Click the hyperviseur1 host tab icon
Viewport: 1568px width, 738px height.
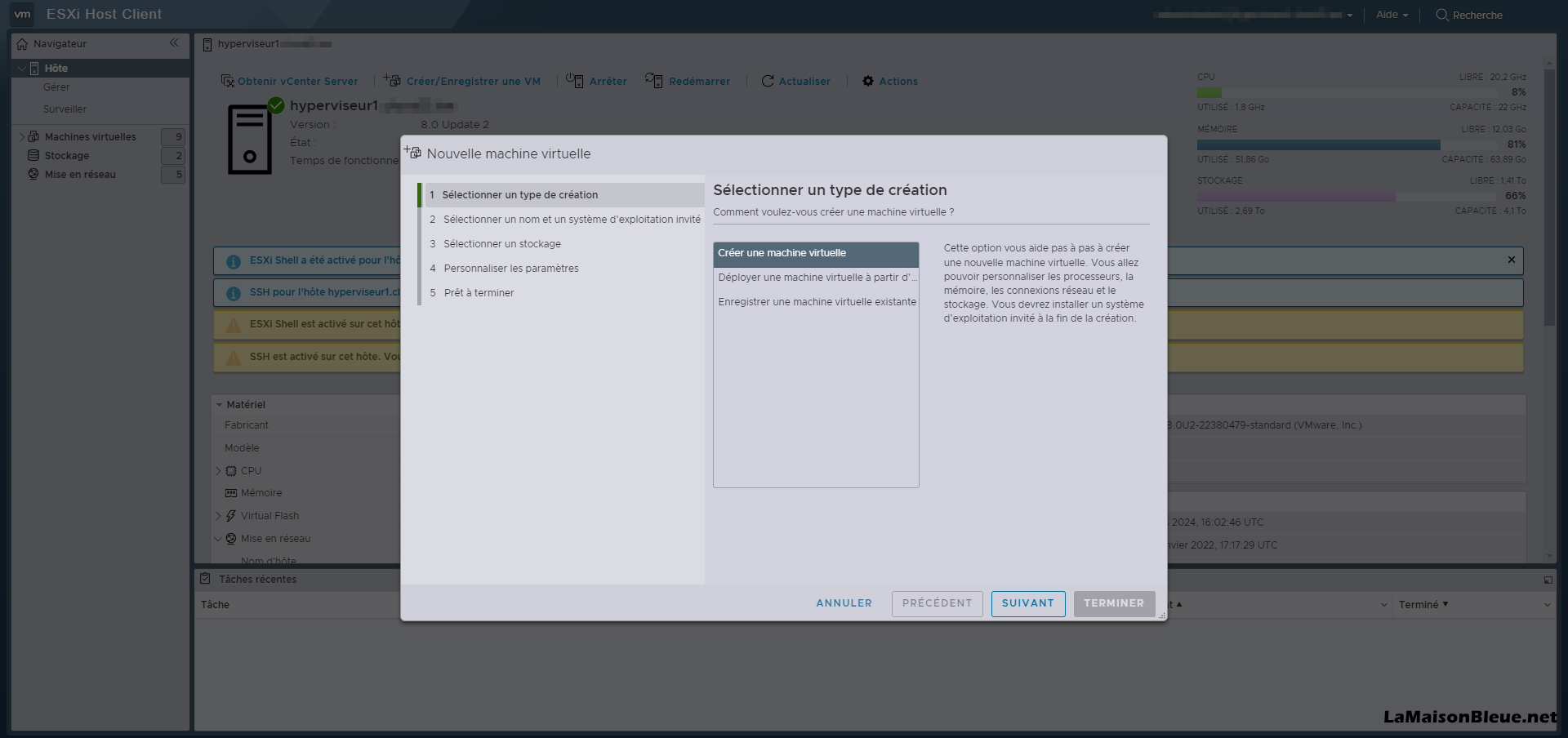[x=207, y=44]
